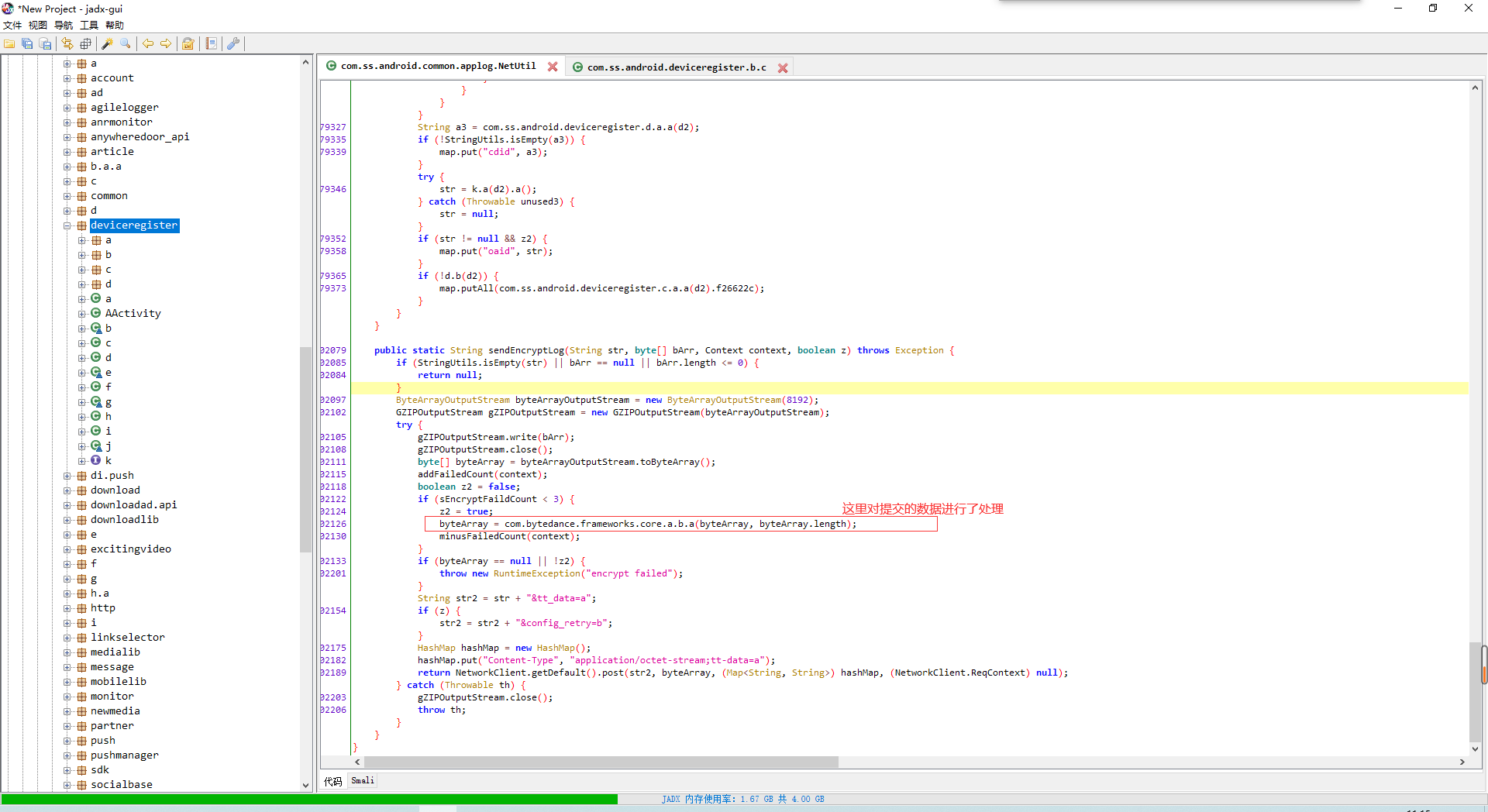The height and width of the screenshot is (812, 1488).
Task: Click the class icon on the deviceregister.b.c tab
Action: (x=577, y=67)
